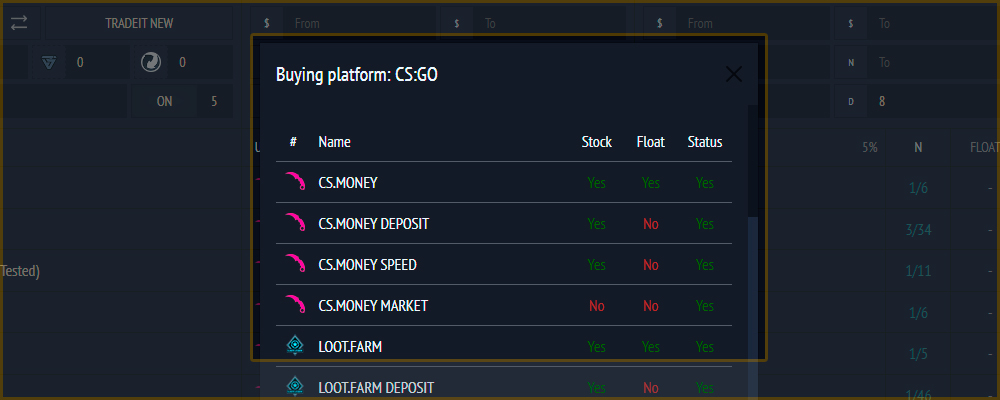Click the field showing 5 beside ON

[x=214, y=101]
